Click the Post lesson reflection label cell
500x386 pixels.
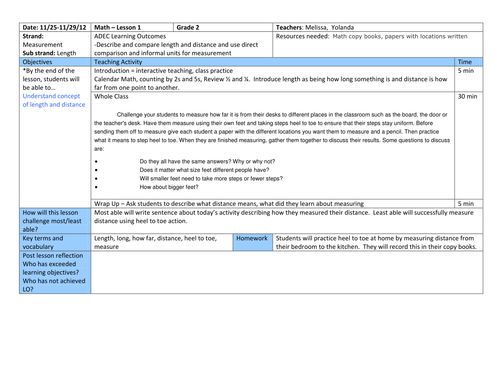click(x=55, y=272)
